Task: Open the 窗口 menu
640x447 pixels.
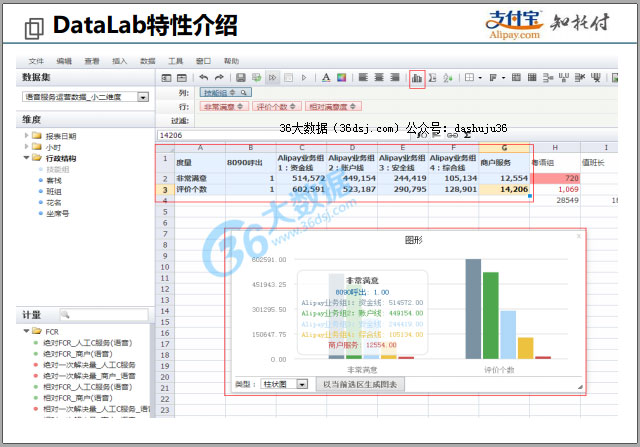Action: tap(203, 61)
